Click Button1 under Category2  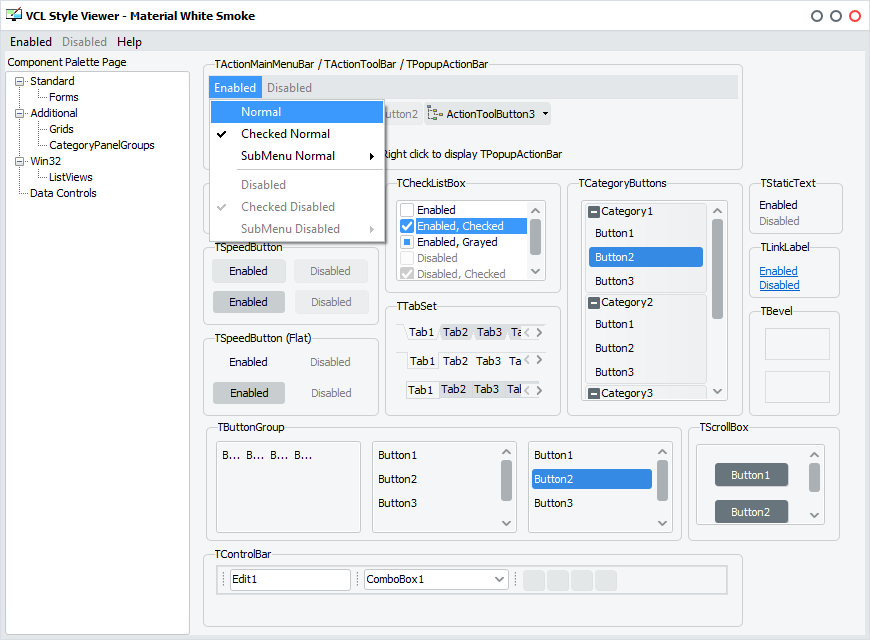[645, 324]
